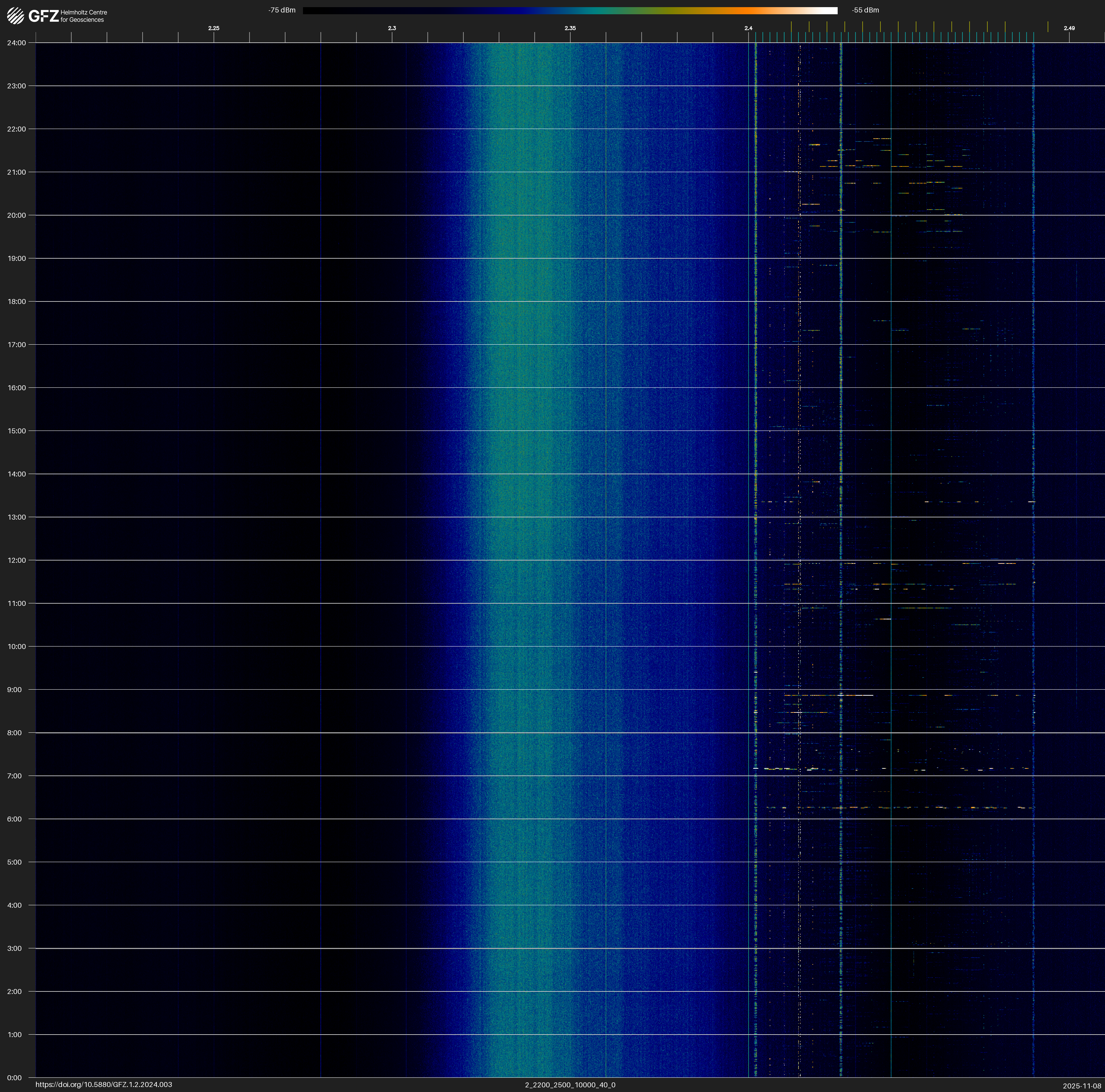Click the 2.35 frequency axis label
This screenshot has width=1105, height=1092.
pyautogui.click(x=570, y=28)
